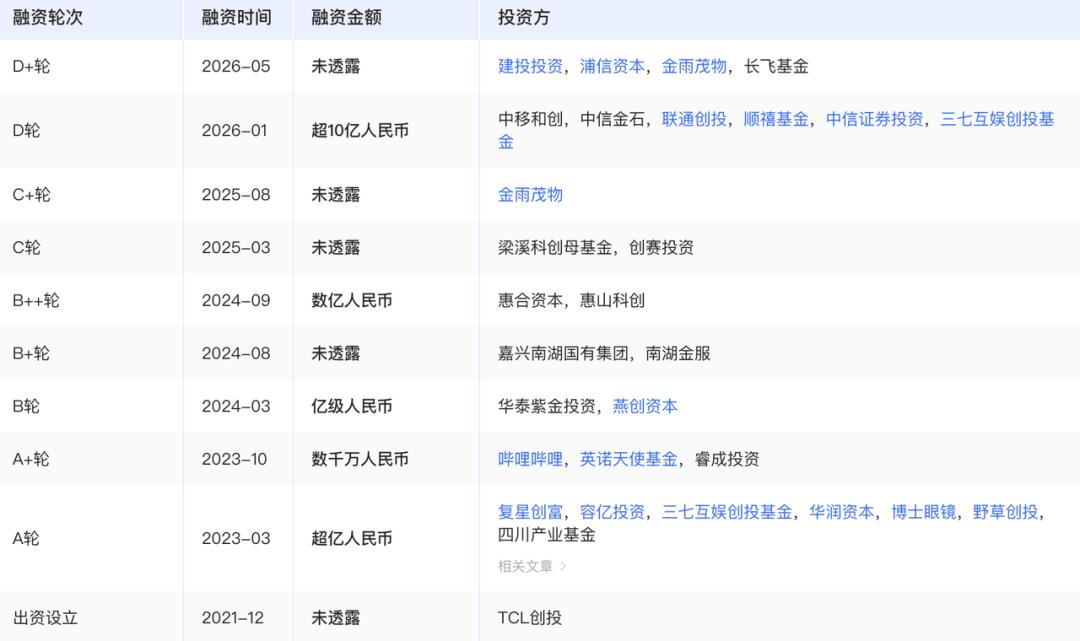Click 金雨茂物 in the D+轮 row
The image size is (1080, 641).
[694, 66]
